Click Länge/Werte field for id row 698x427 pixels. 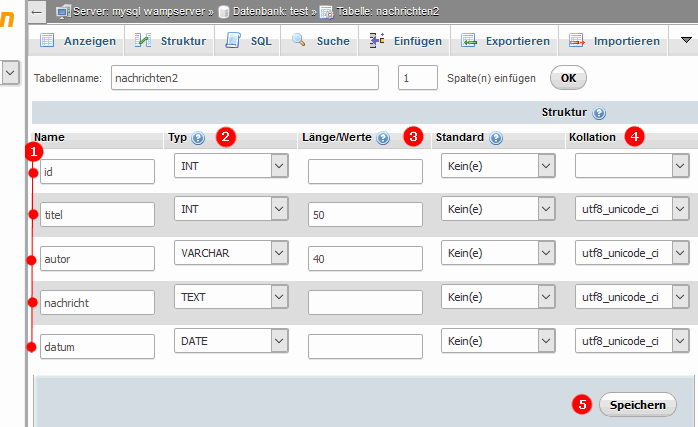click(x=365, y=171)
